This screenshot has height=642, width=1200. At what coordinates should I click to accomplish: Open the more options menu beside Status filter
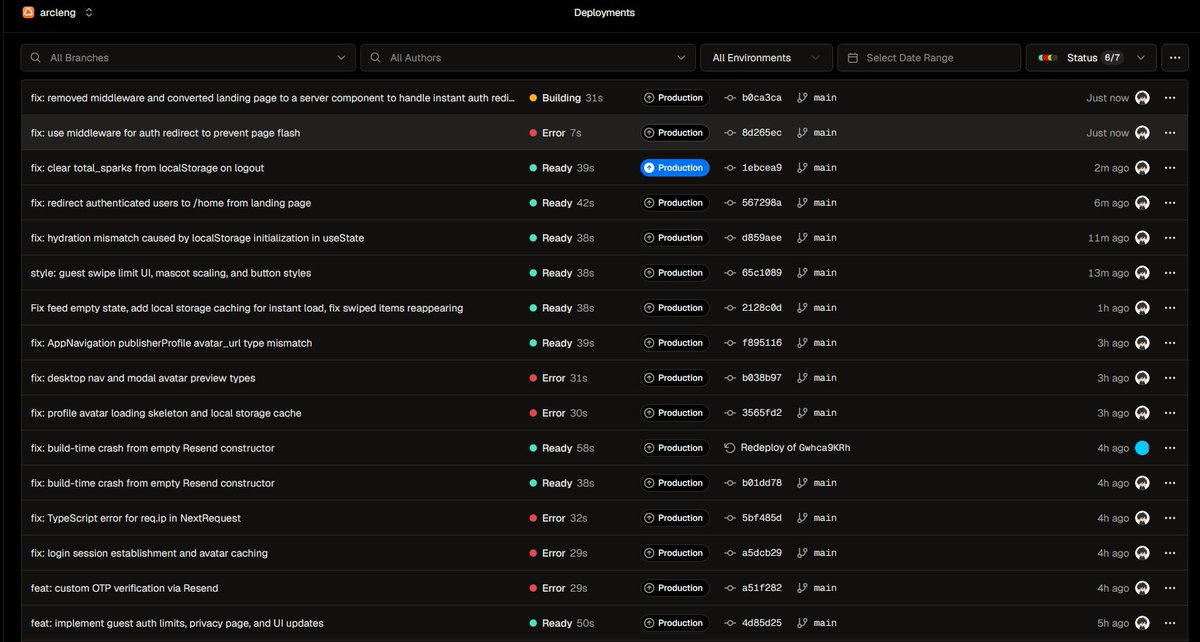pyautogui.click(x=1174, y=58)
